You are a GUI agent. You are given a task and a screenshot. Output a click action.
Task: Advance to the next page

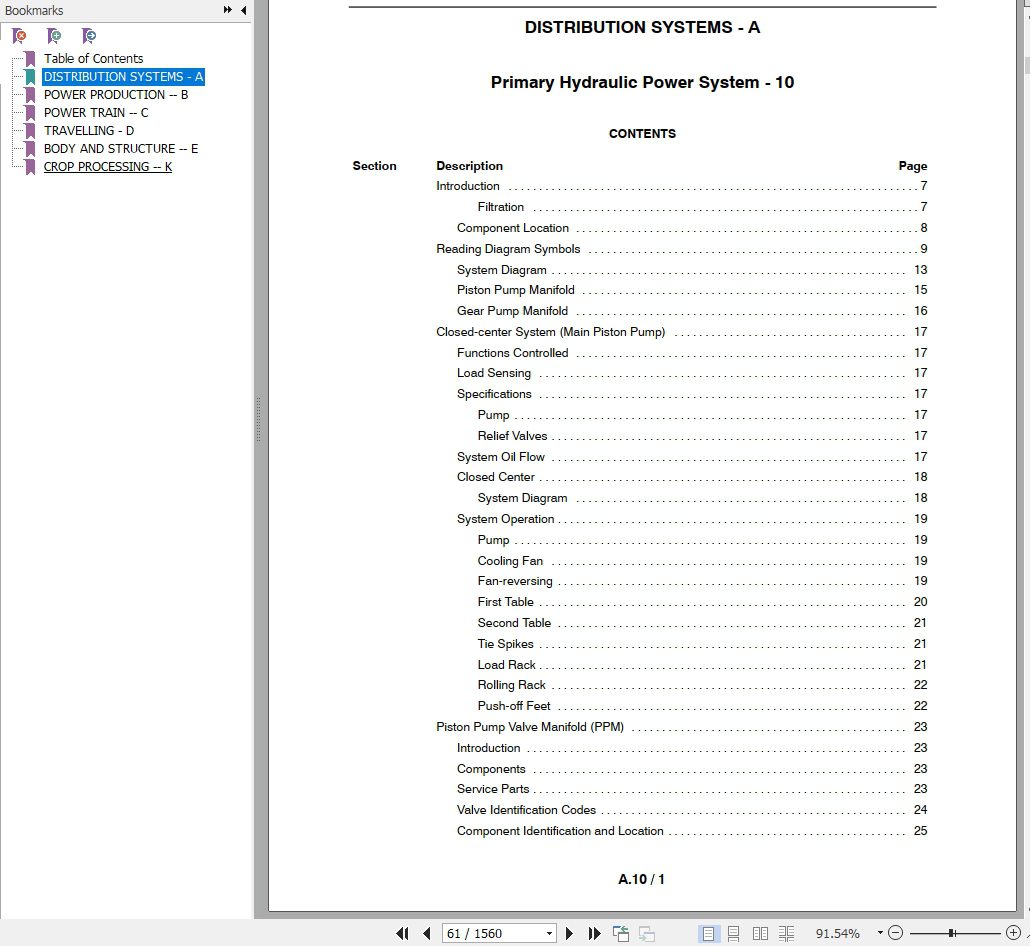(x=570, y=933)
